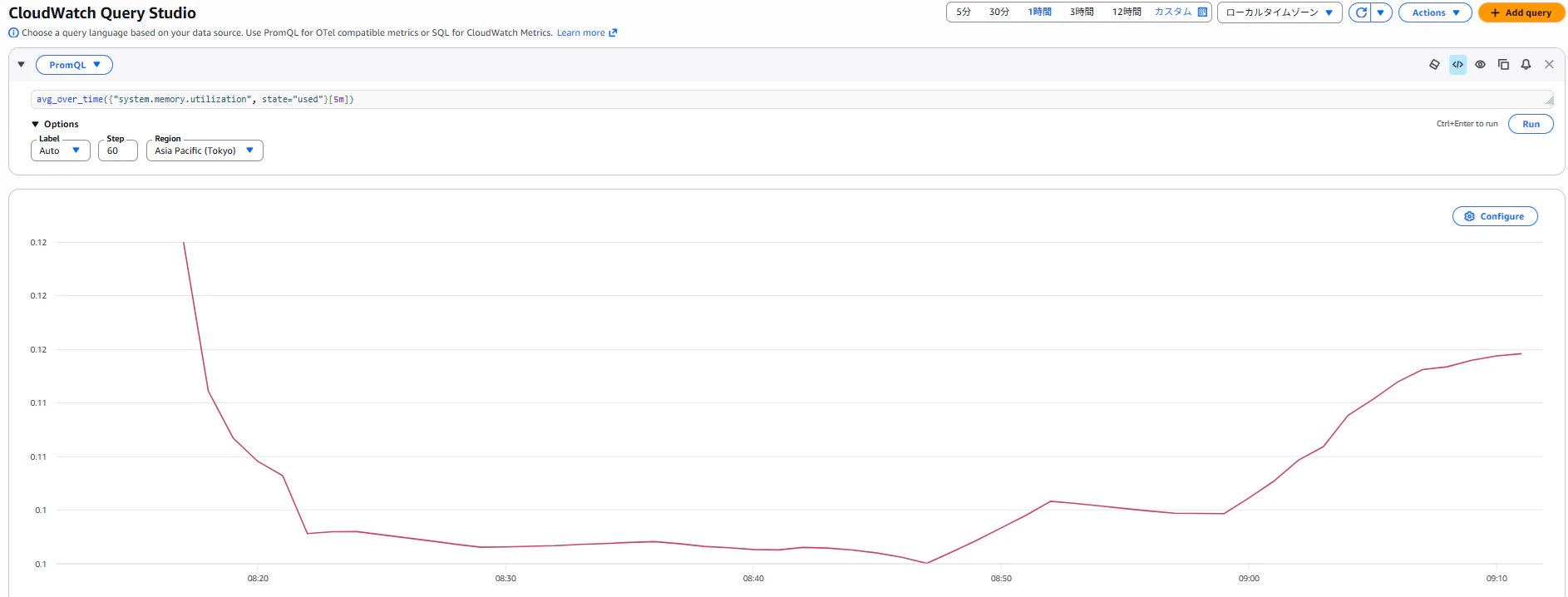Click the 08:30 x-axis label
This screenshot has width=1568, height=597.
pos(505,579)
